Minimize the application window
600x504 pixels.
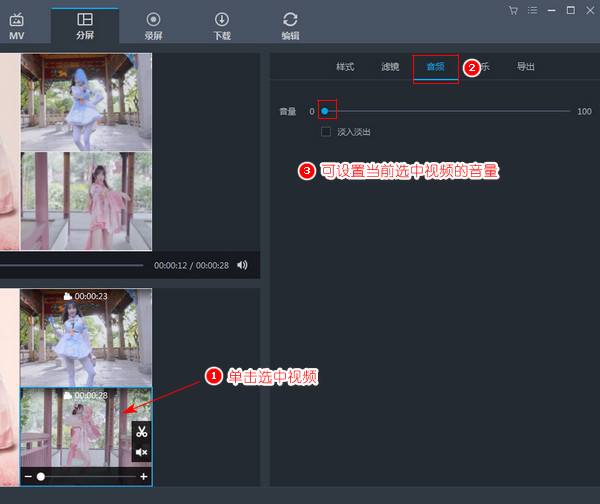pyautogui.click(x=551, y=11)
